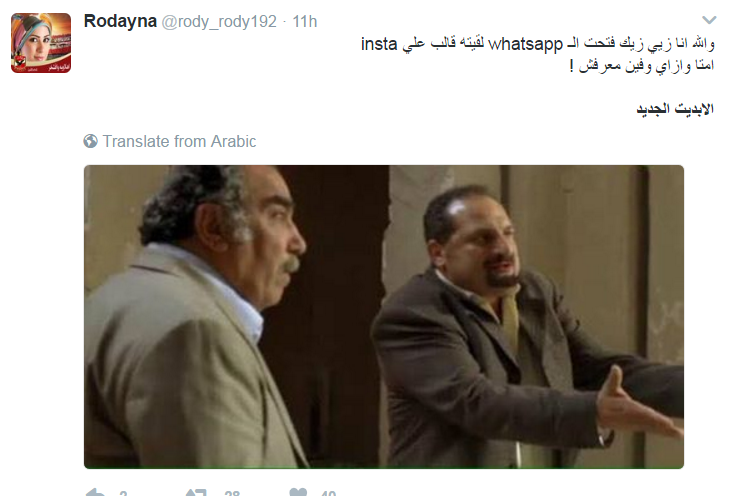Click the word whatsapp in tweet
The image size is (730, 496).
click(526, 44)
